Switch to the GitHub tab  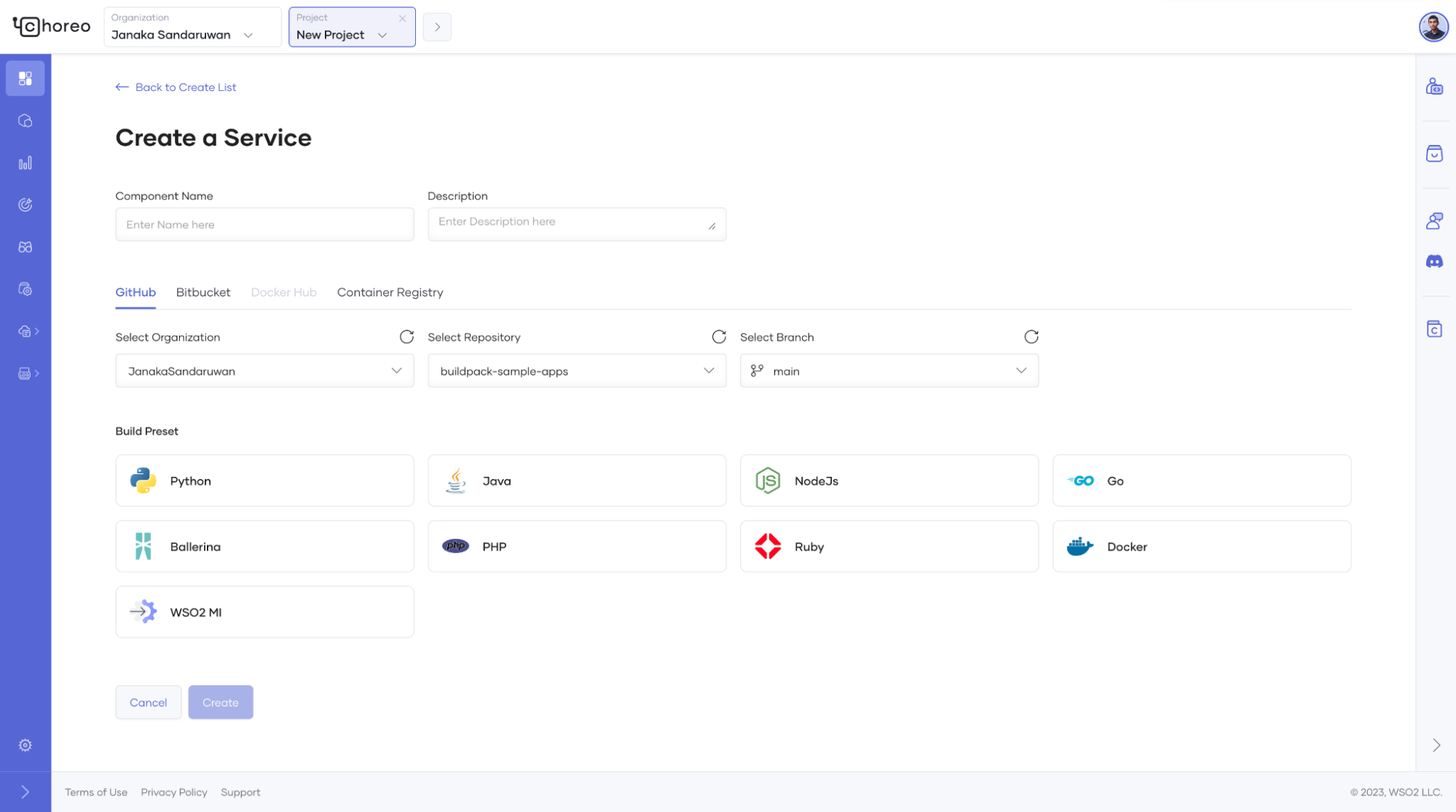135,292
